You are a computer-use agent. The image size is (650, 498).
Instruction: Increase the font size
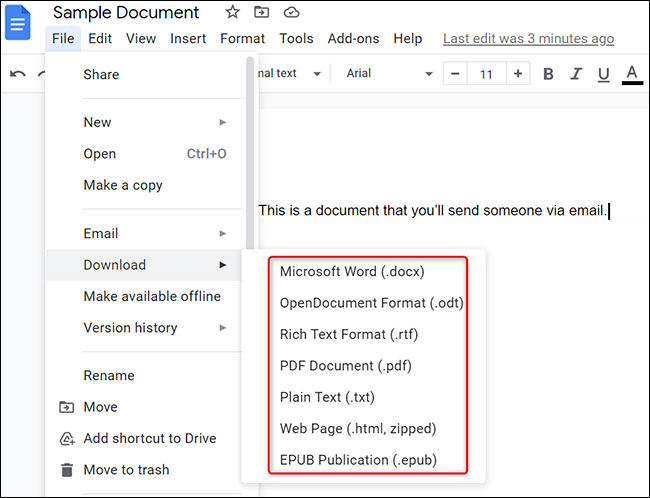518,74
